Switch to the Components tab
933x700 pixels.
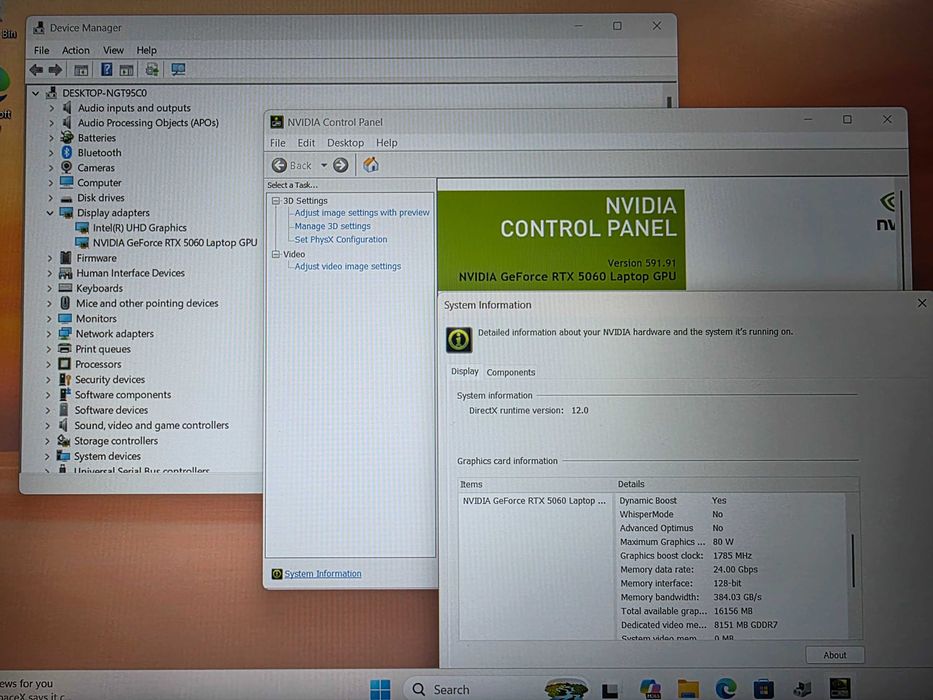pos(511,372)
